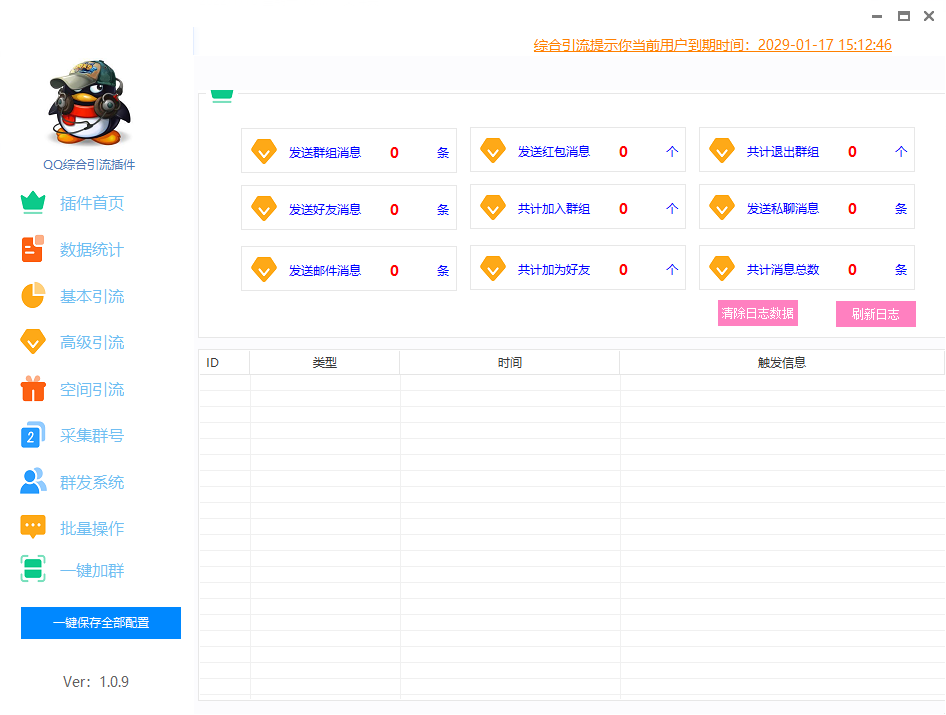Click the green icon above the stats panel
The image size is (946, 715).
pos(222,96)
